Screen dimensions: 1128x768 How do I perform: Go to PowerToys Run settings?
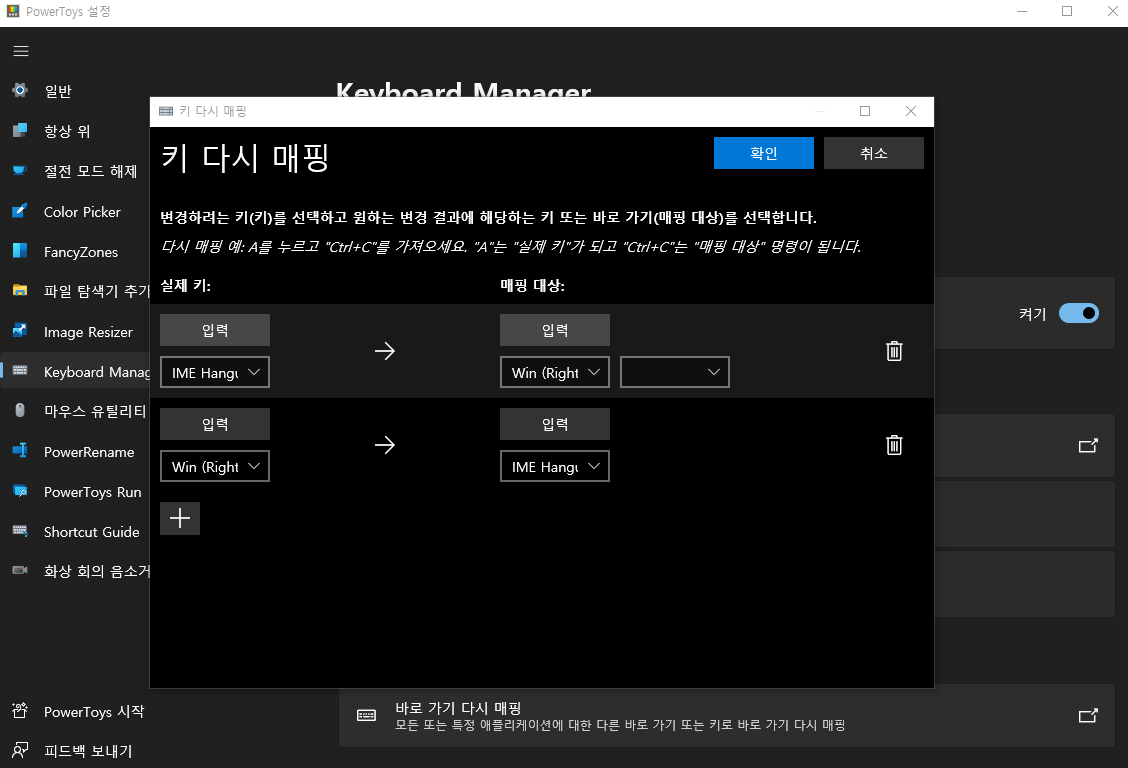92,493
